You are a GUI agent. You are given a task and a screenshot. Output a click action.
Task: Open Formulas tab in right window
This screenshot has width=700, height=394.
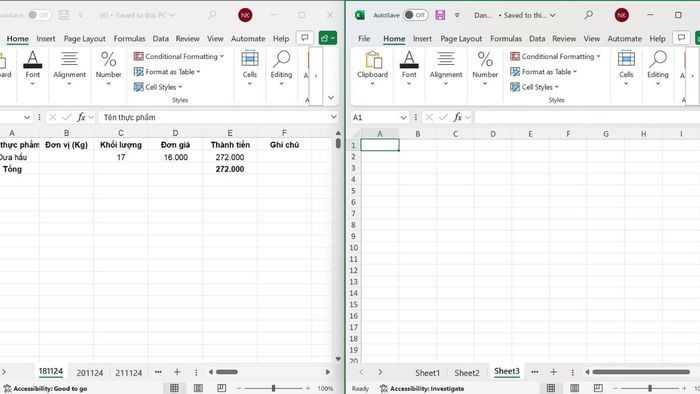[x=506, y=39]
